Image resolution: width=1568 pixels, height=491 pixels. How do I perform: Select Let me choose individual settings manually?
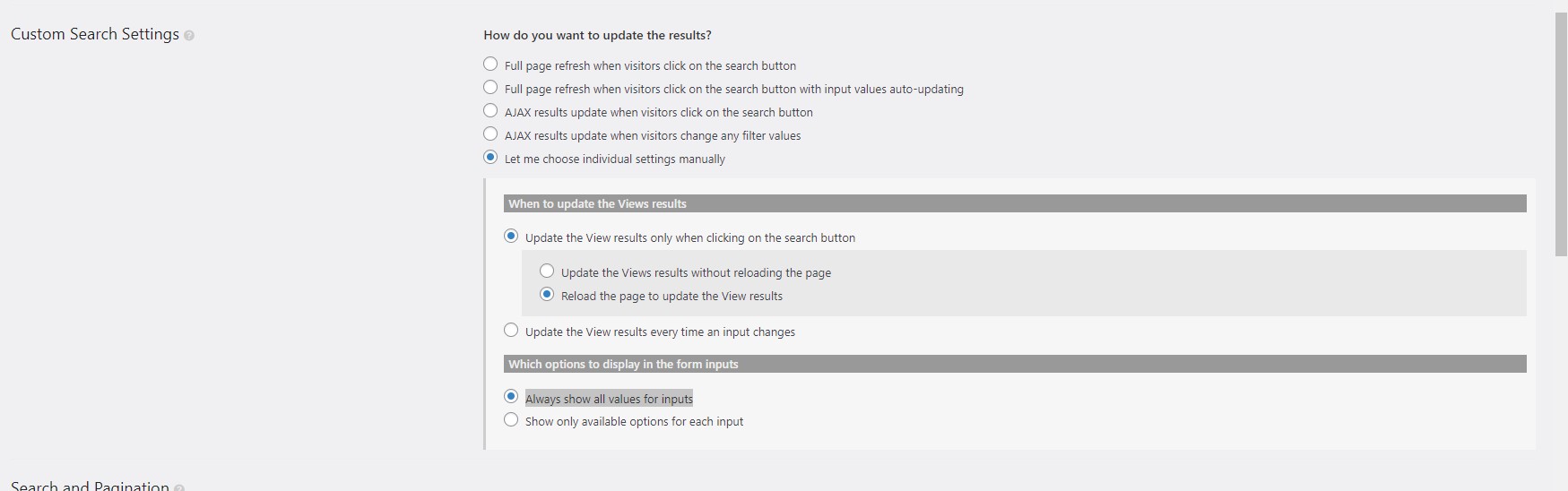(x=490, y=158)
